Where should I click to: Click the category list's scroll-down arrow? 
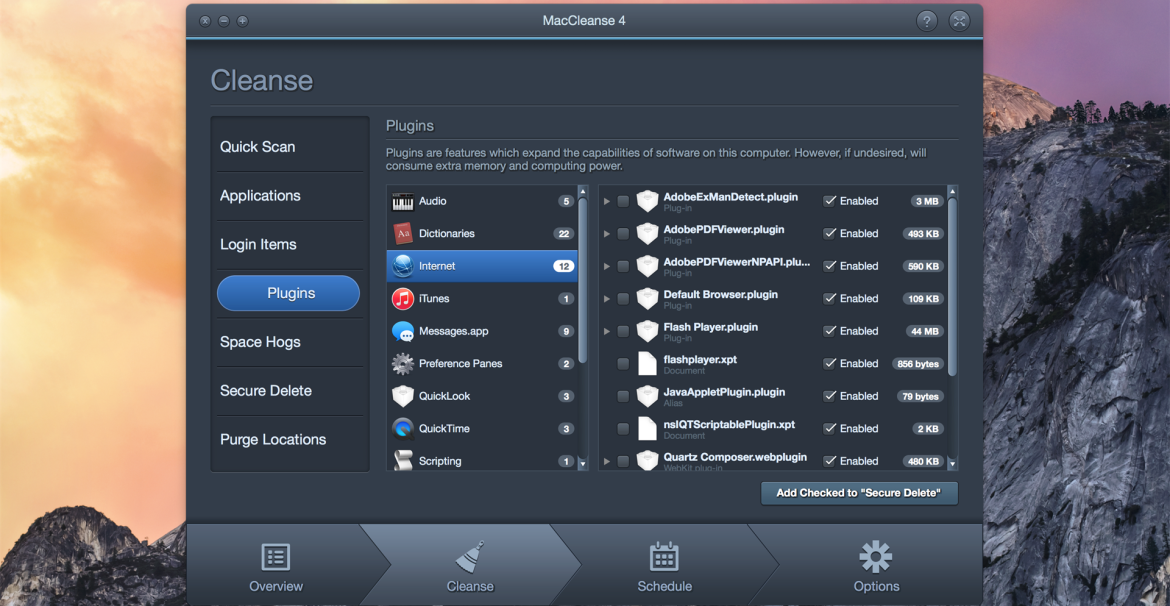tap(583, 464)
